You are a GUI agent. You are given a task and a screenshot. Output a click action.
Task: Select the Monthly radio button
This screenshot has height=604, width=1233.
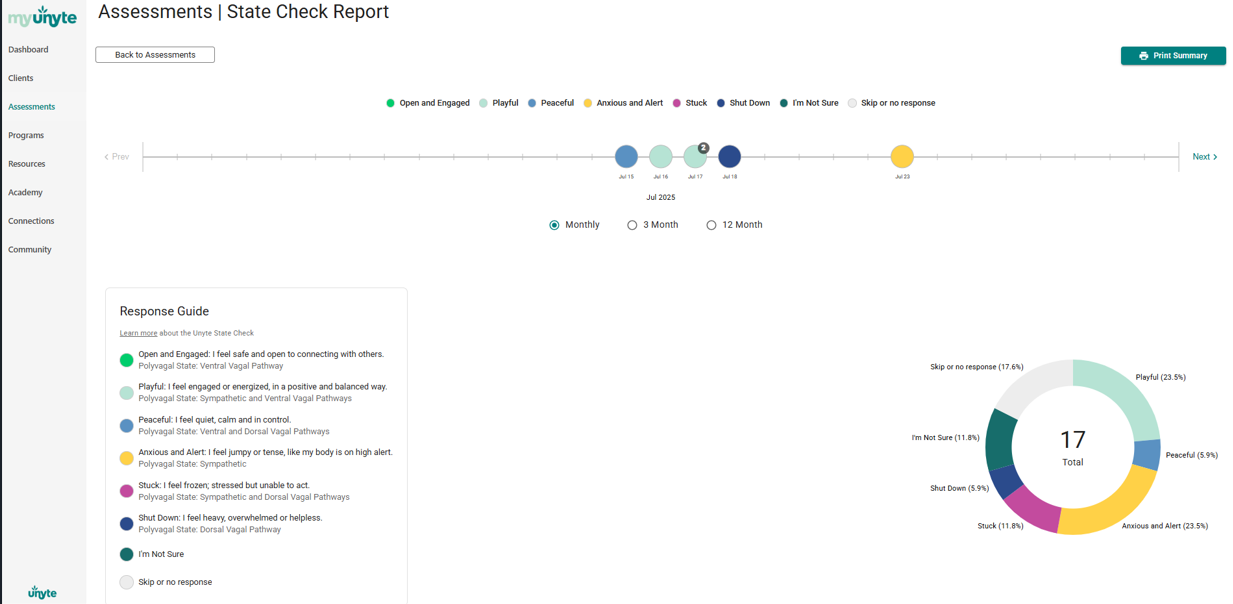tap(554, 225)
